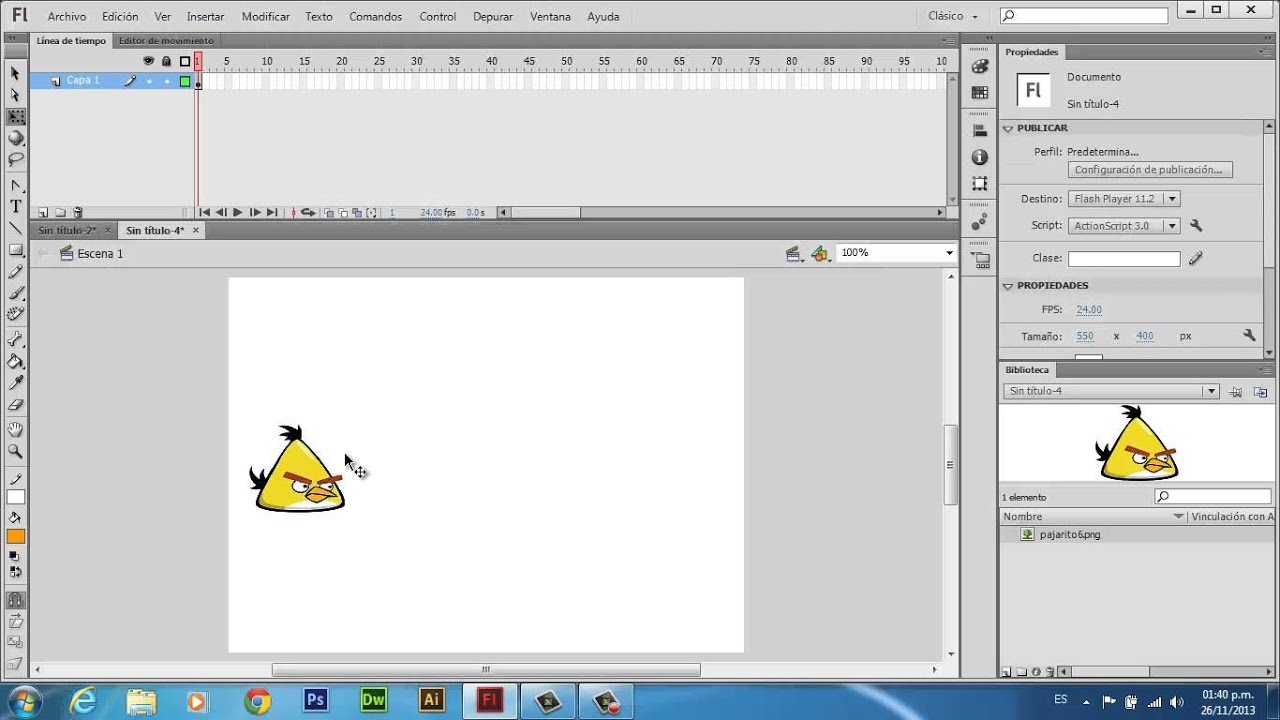Click the width value 550
The image size is (1280, 720).
(x=1085, y=337)
